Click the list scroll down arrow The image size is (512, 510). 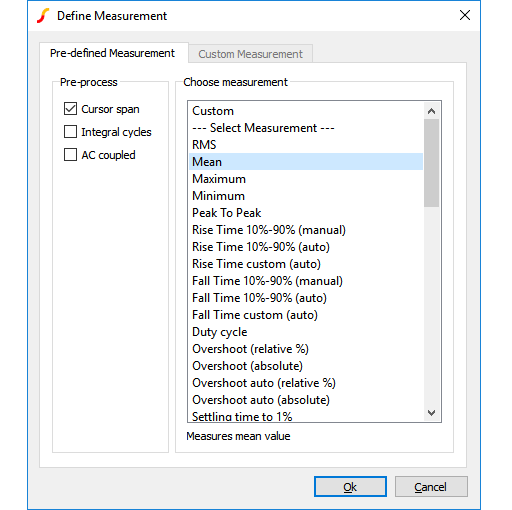tap(431, 413)
